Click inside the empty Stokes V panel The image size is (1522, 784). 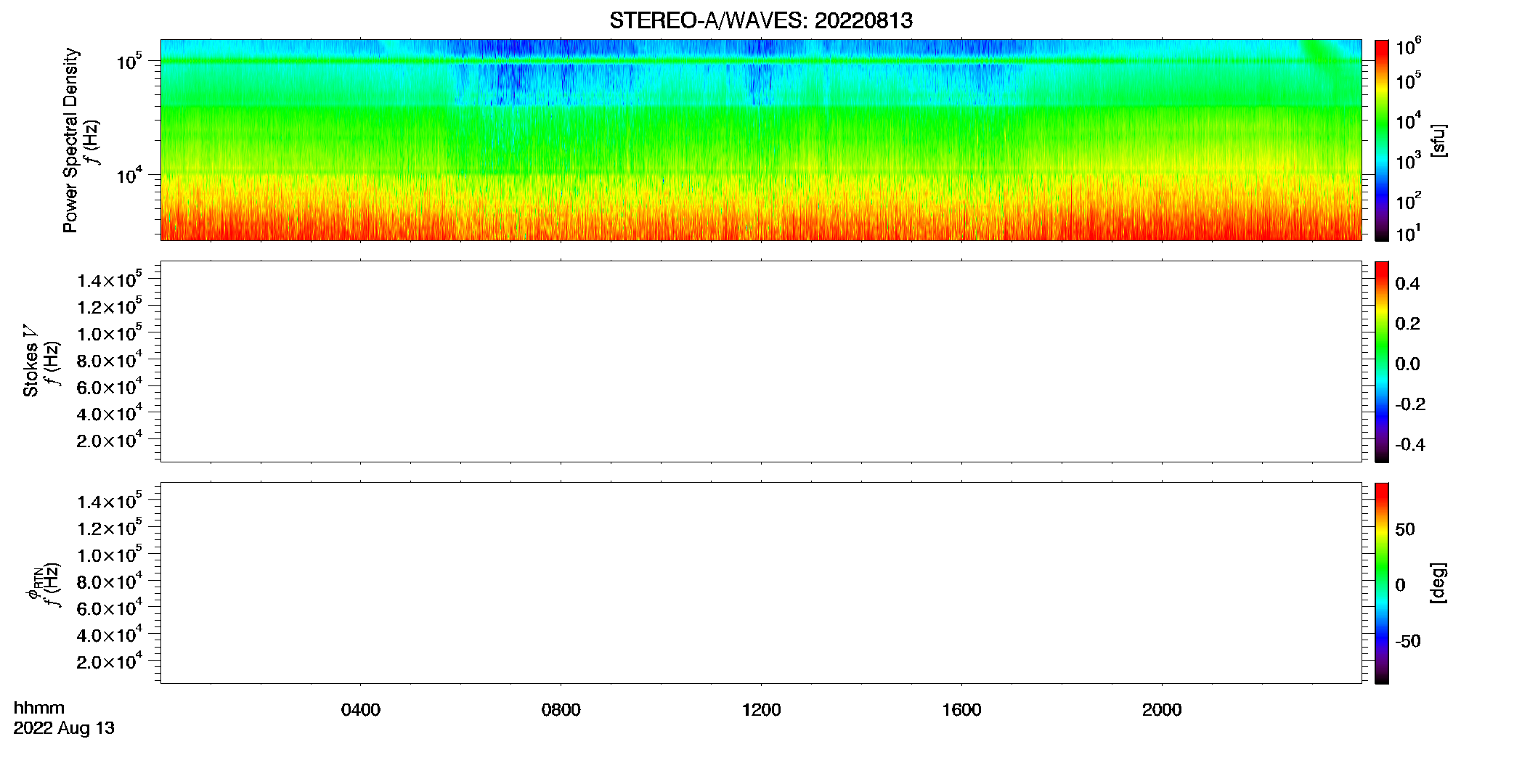pos(761,362)
